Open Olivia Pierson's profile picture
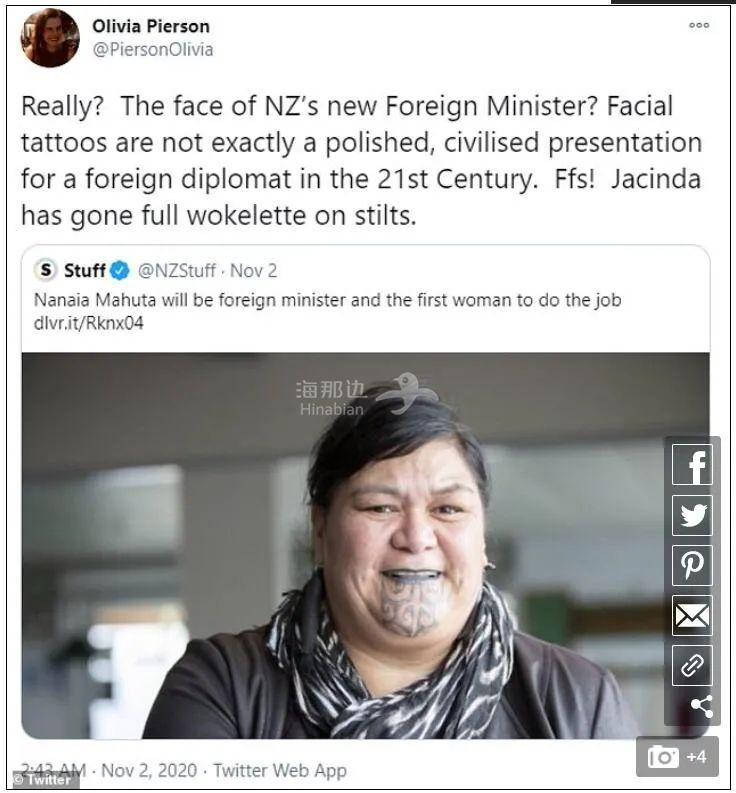Viewport: 736px width, 793px height. click(50, 38)
